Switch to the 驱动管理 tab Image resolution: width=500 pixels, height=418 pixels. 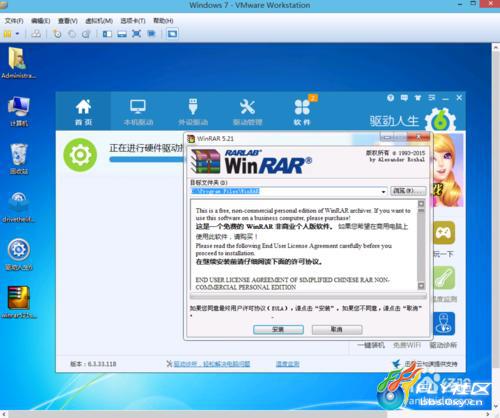tap(247, 112)
